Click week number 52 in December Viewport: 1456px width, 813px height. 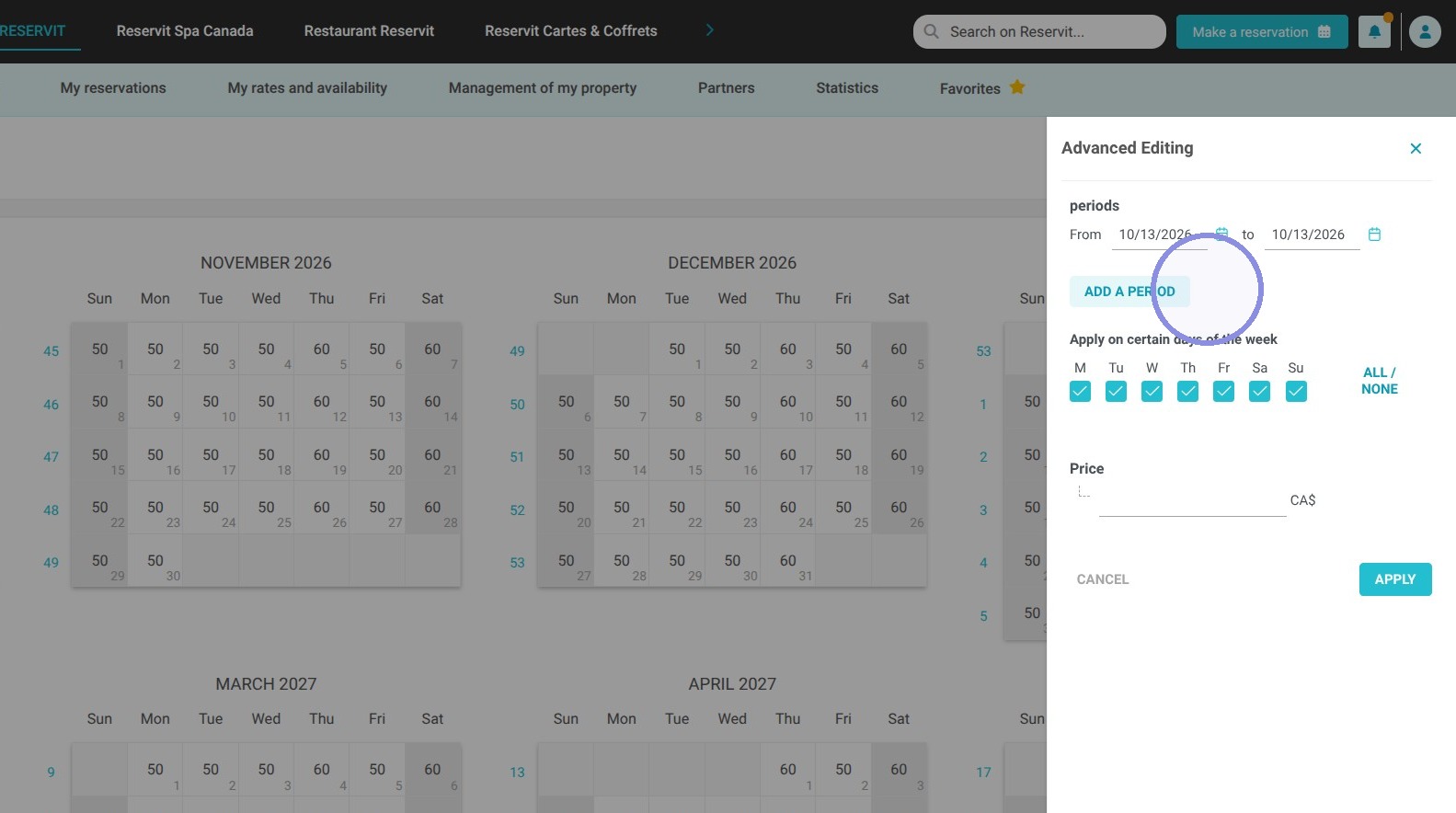tap(517, 510)
